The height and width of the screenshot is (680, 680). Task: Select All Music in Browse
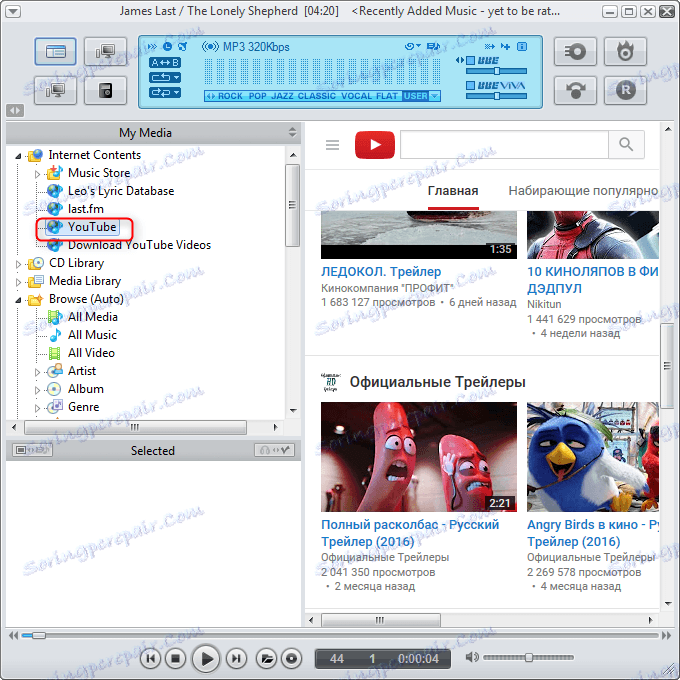click(x=92, y=335)
